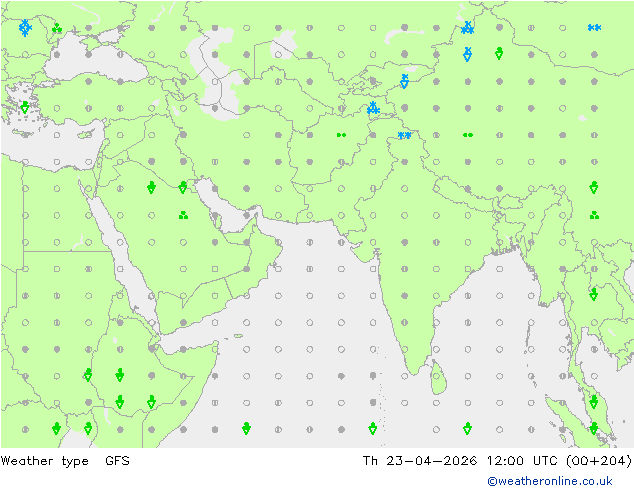634x490 pixels.
Task: Click the cloud symbol on Sri Lanka
Action: coord(436,376)
